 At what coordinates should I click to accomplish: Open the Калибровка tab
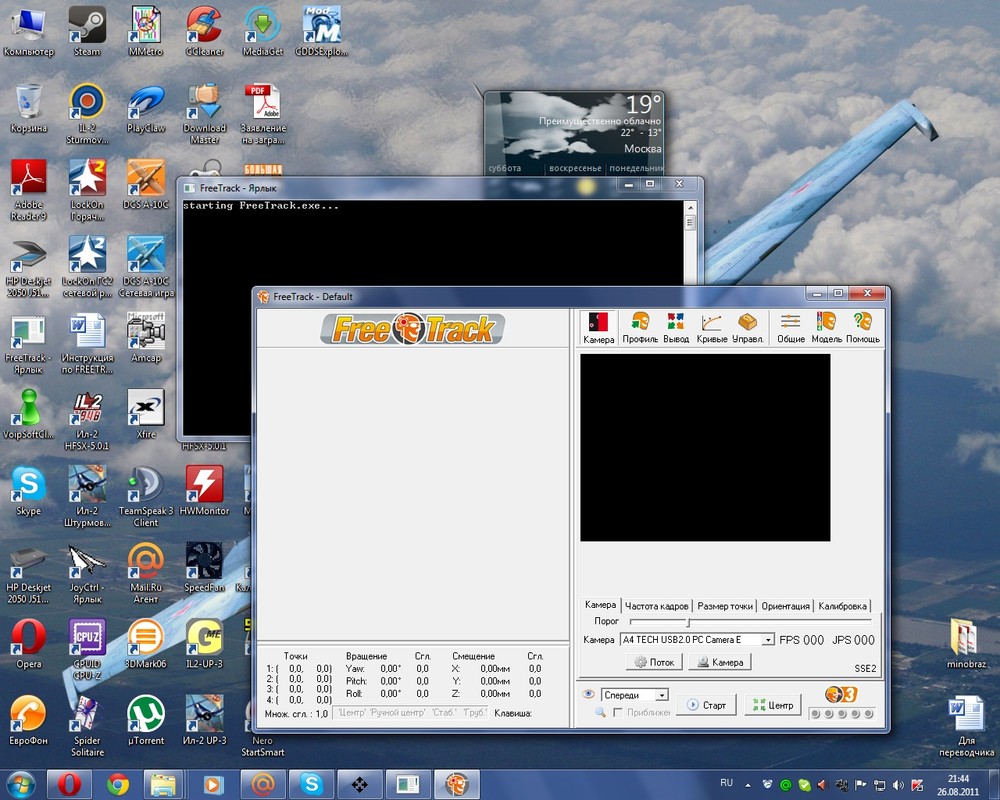[842, 605]
